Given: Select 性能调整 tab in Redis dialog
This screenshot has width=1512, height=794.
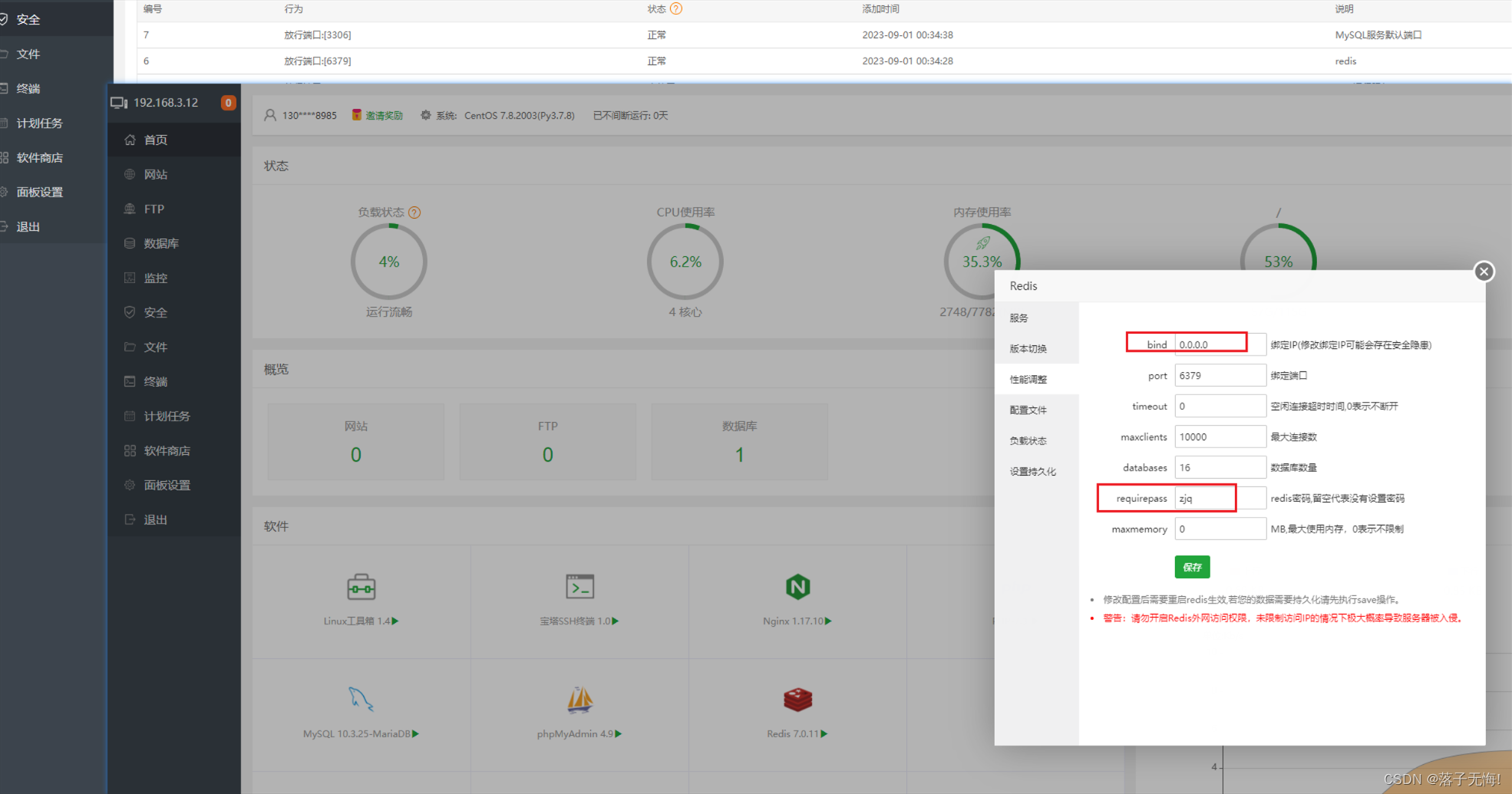Looking at the screenshot, I should [x=1037, y=379].
